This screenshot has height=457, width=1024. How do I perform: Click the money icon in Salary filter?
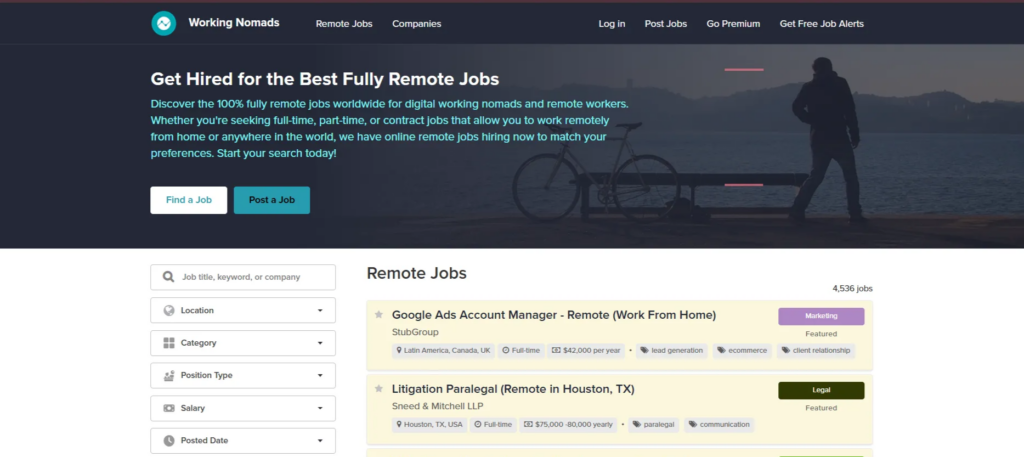[169, 409]
